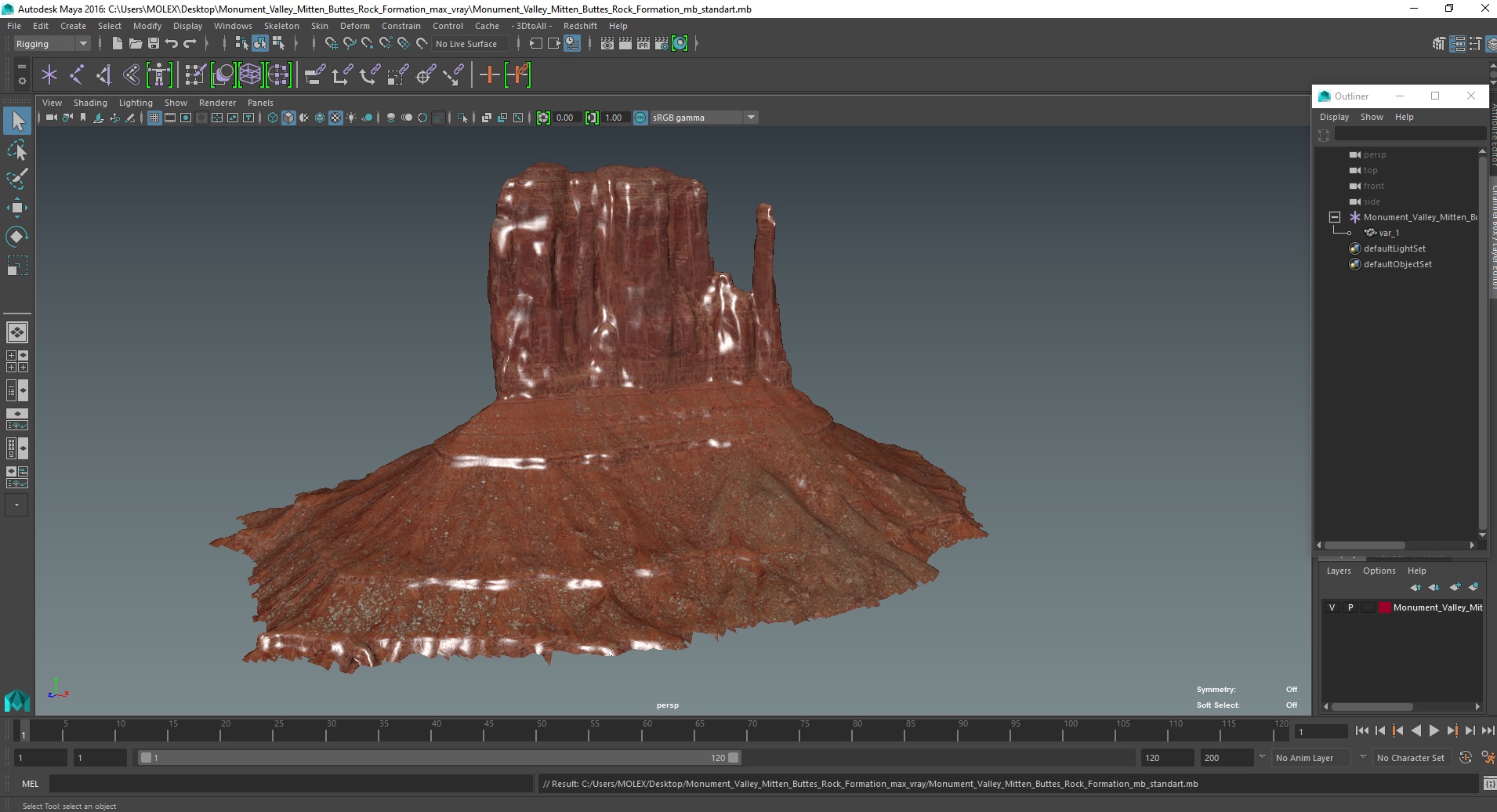Choose the Paint selection tool
The height and width of the screenshot is (812, 1497).
click(x=17, y=179)
